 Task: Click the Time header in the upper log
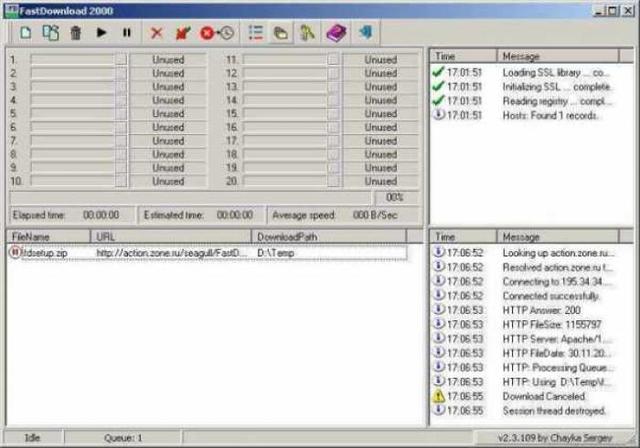[463, 56]
